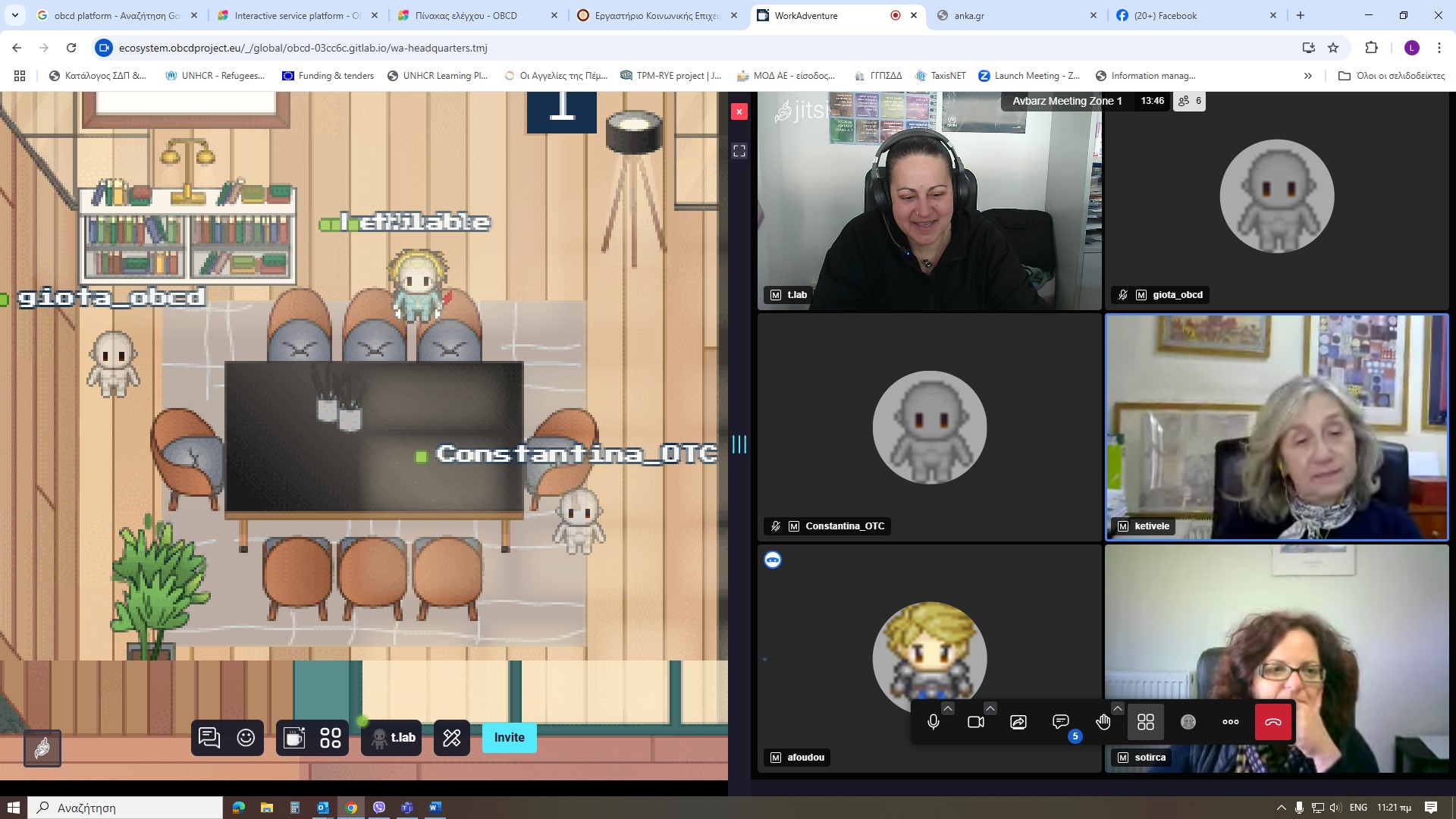
Task: Start screen sharing in Jitsi
Action: pos(1018,722)
